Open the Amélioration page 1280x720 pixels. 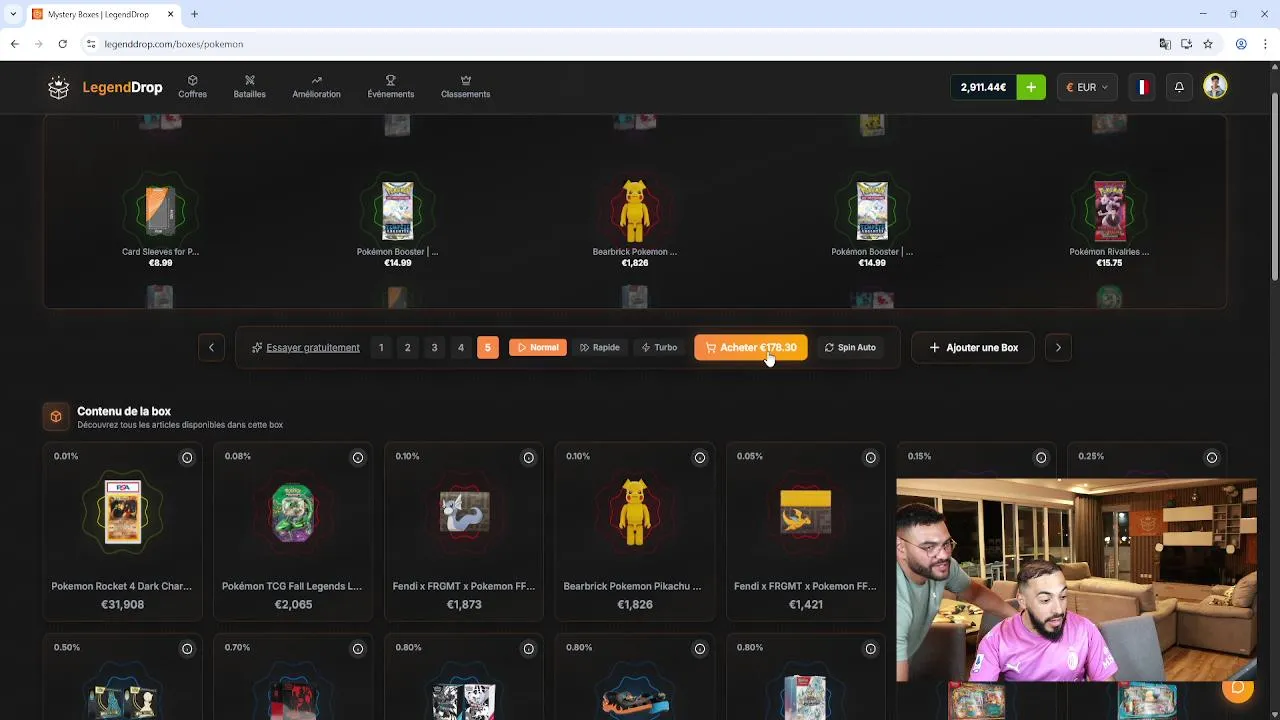316,87
